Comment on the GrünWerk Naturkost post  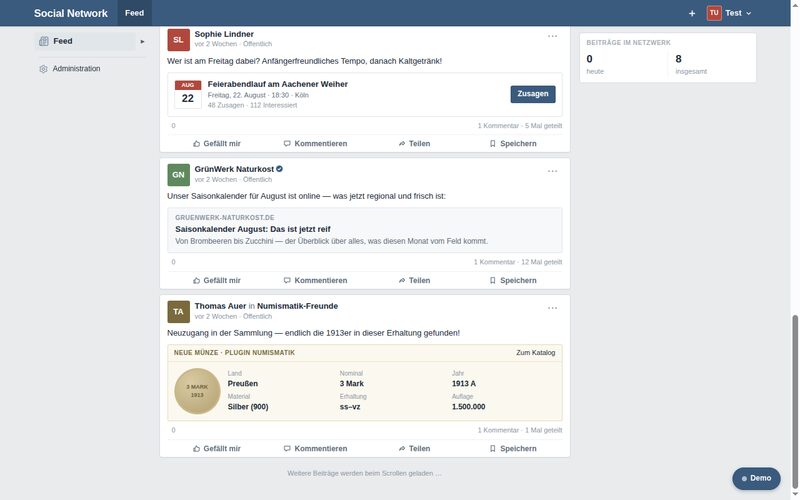315,281
